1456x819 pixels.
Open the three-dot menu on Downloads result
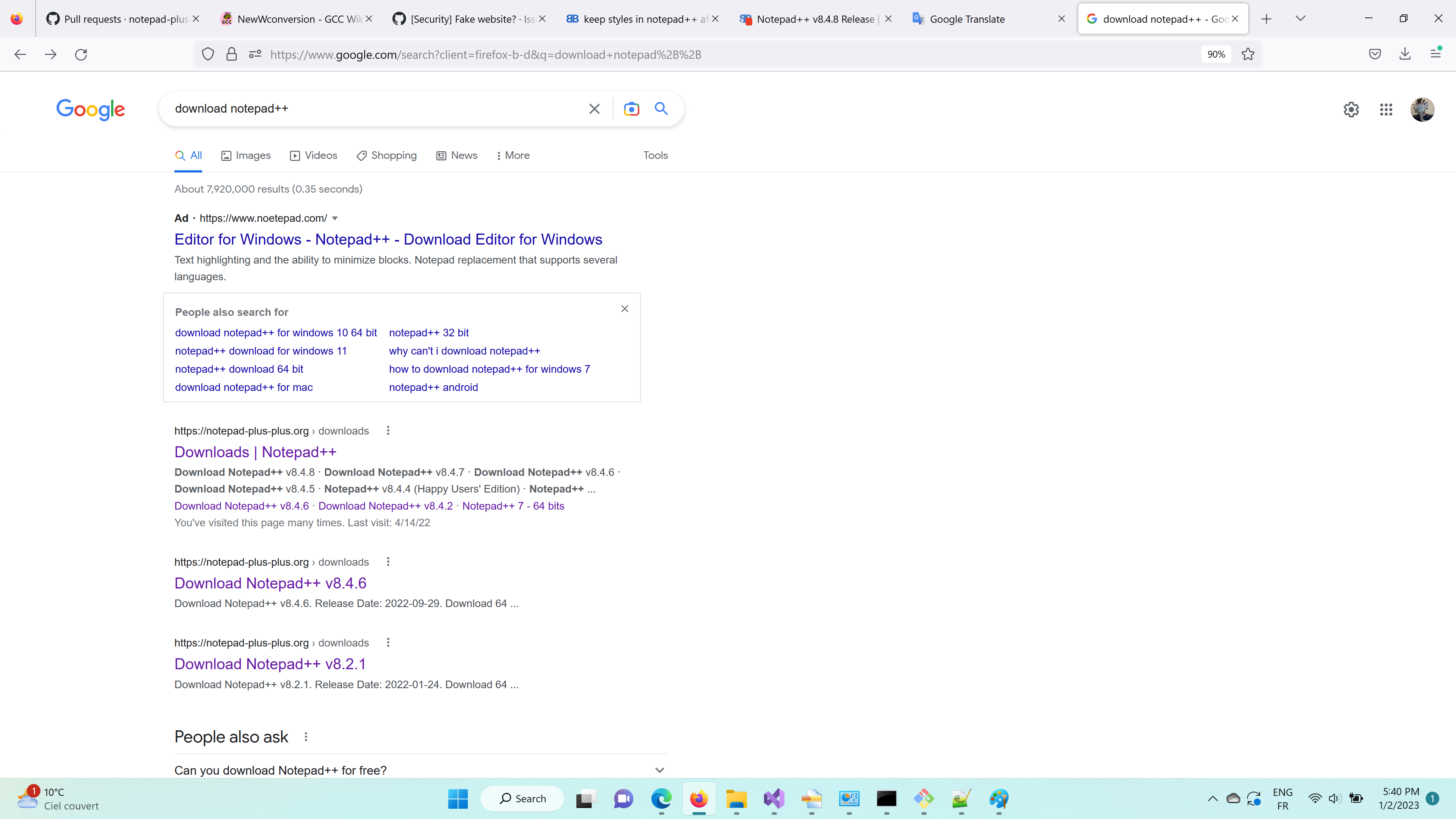tap(388, 430)
